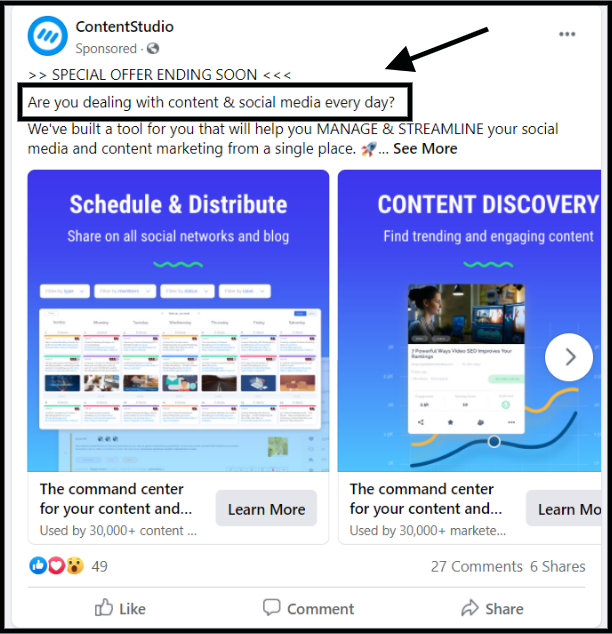Screen dimensions: 612x634
Task: Like the ContentStudio post
Action: (120, 608)
